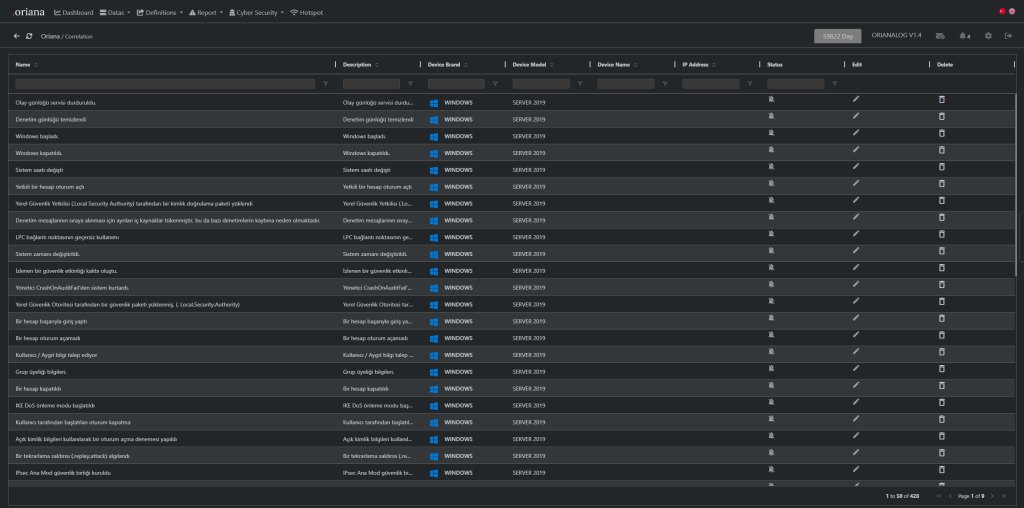Expand the Datas dropdown menu
This screenshot has height=508, width=1024.
coord(118,13)
